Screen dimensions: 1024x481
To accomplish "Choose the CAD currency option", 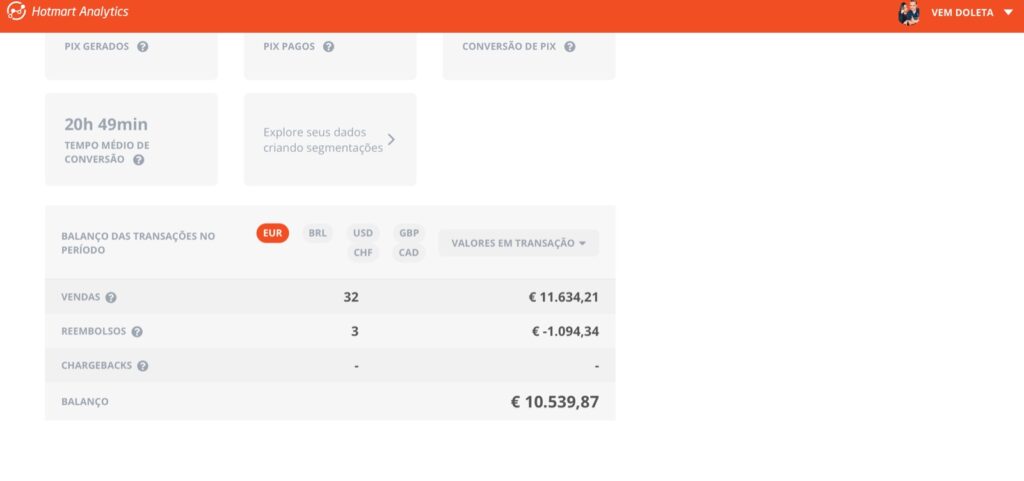I will pyautogui.click(x=409, y=253).
